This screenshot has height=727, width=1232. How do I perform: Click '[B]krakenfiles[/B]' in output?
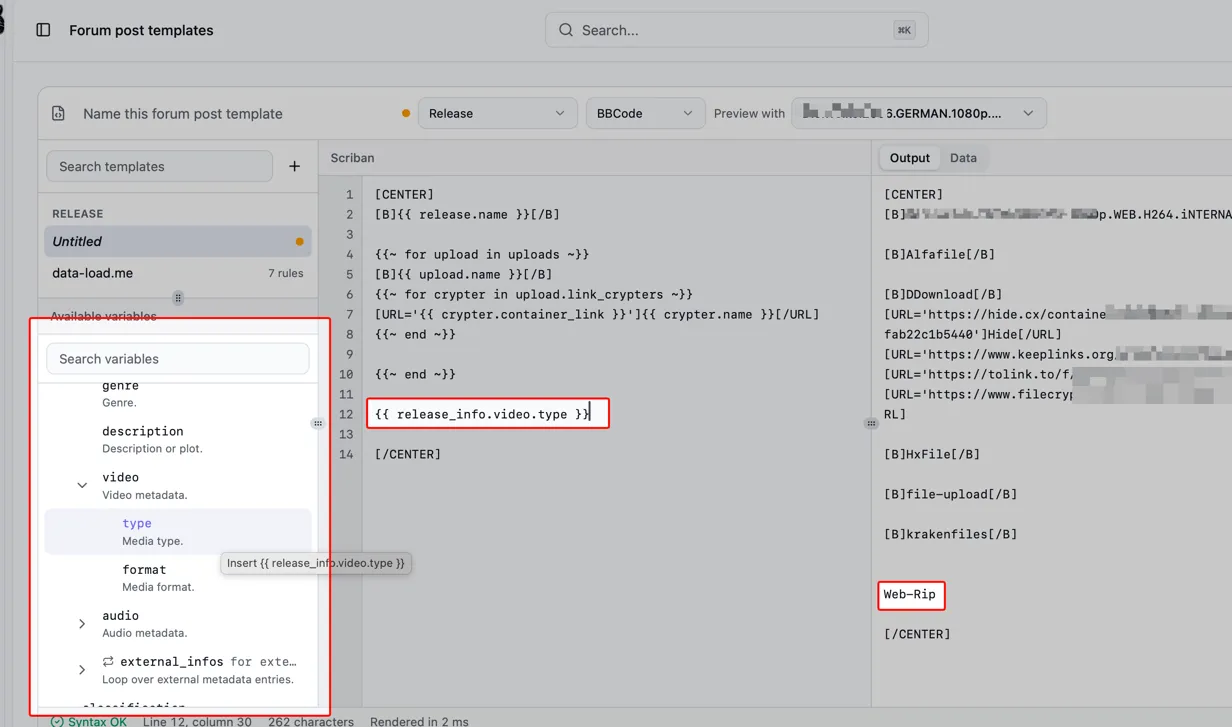(950, 534)
